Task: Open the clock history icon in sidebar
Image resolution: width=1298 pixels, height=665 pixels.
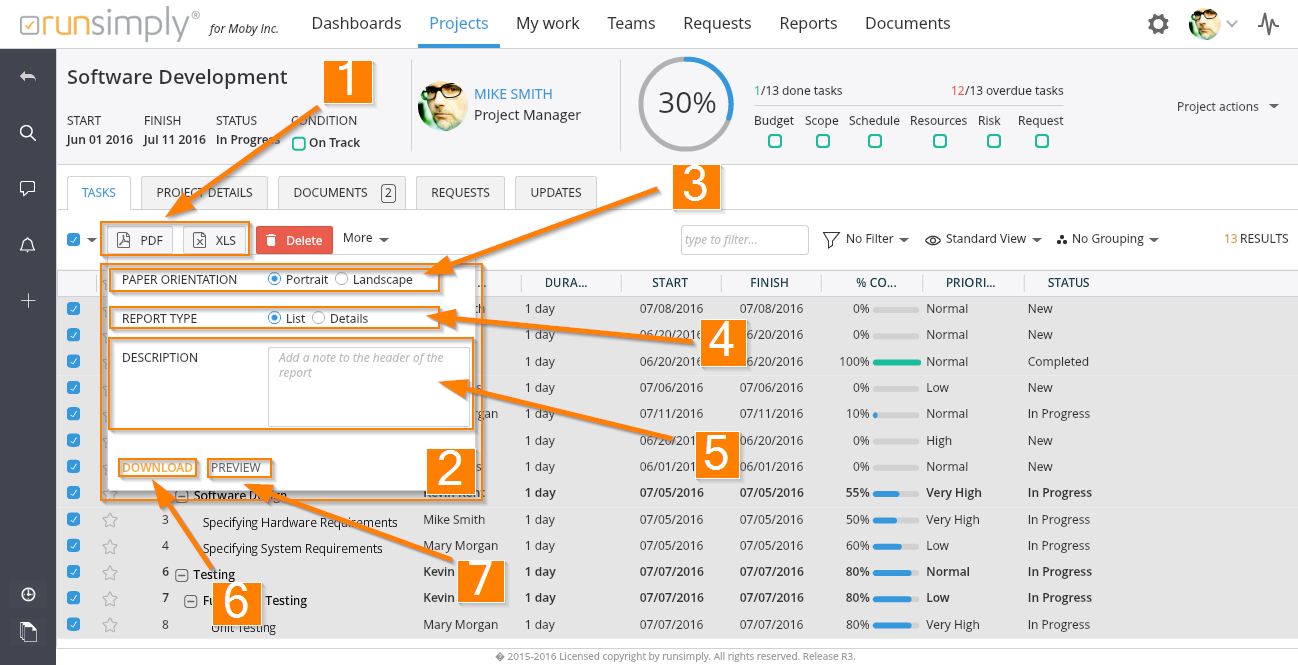Action: 28,594
